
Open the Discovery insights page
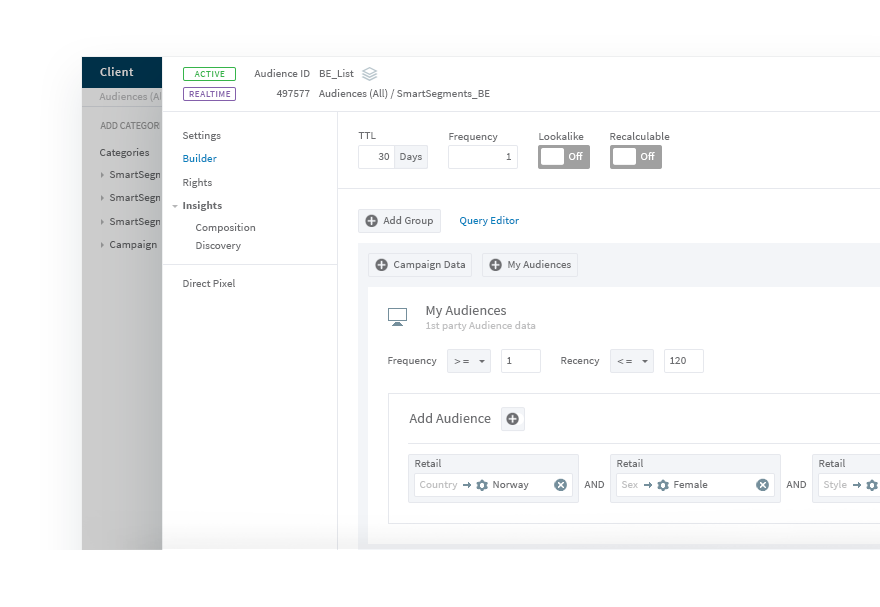[218, 246]
